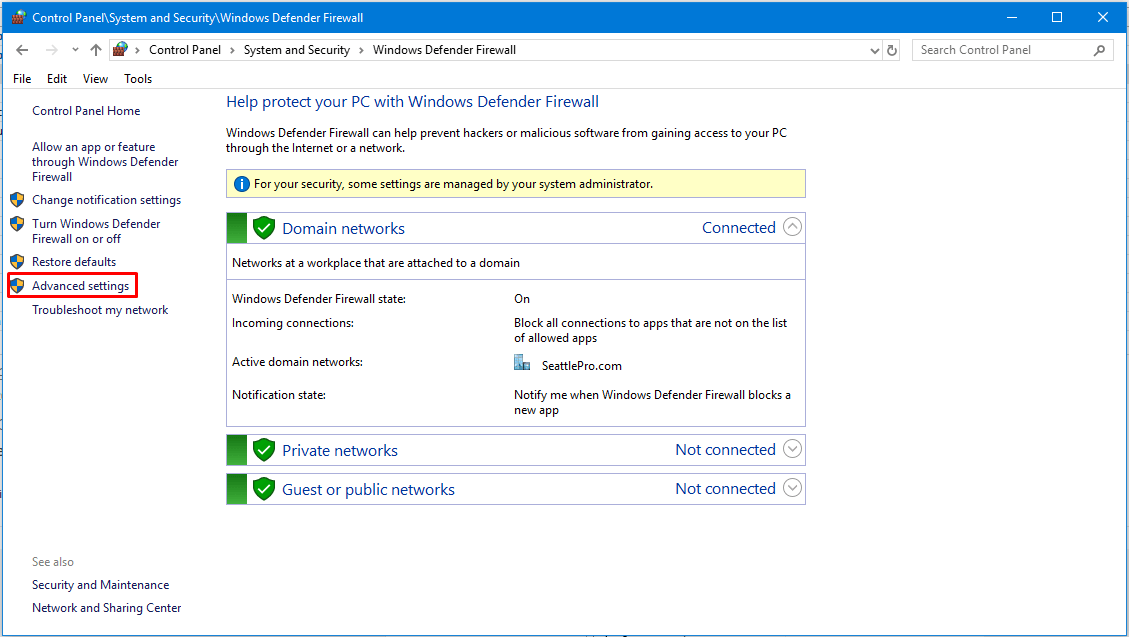Click the SeattlePro.com network icon
This screenshot has width=1129, height=637.
coord(522,363)
